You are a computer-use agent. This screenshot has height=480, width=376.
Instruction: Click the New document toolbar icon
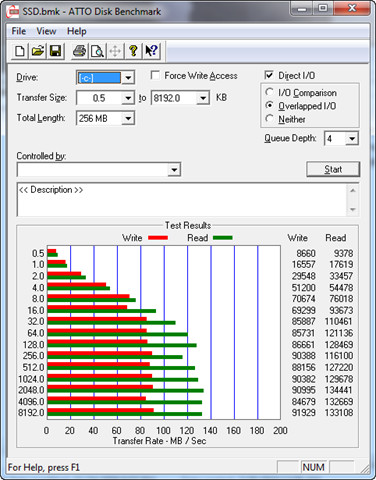19,51
